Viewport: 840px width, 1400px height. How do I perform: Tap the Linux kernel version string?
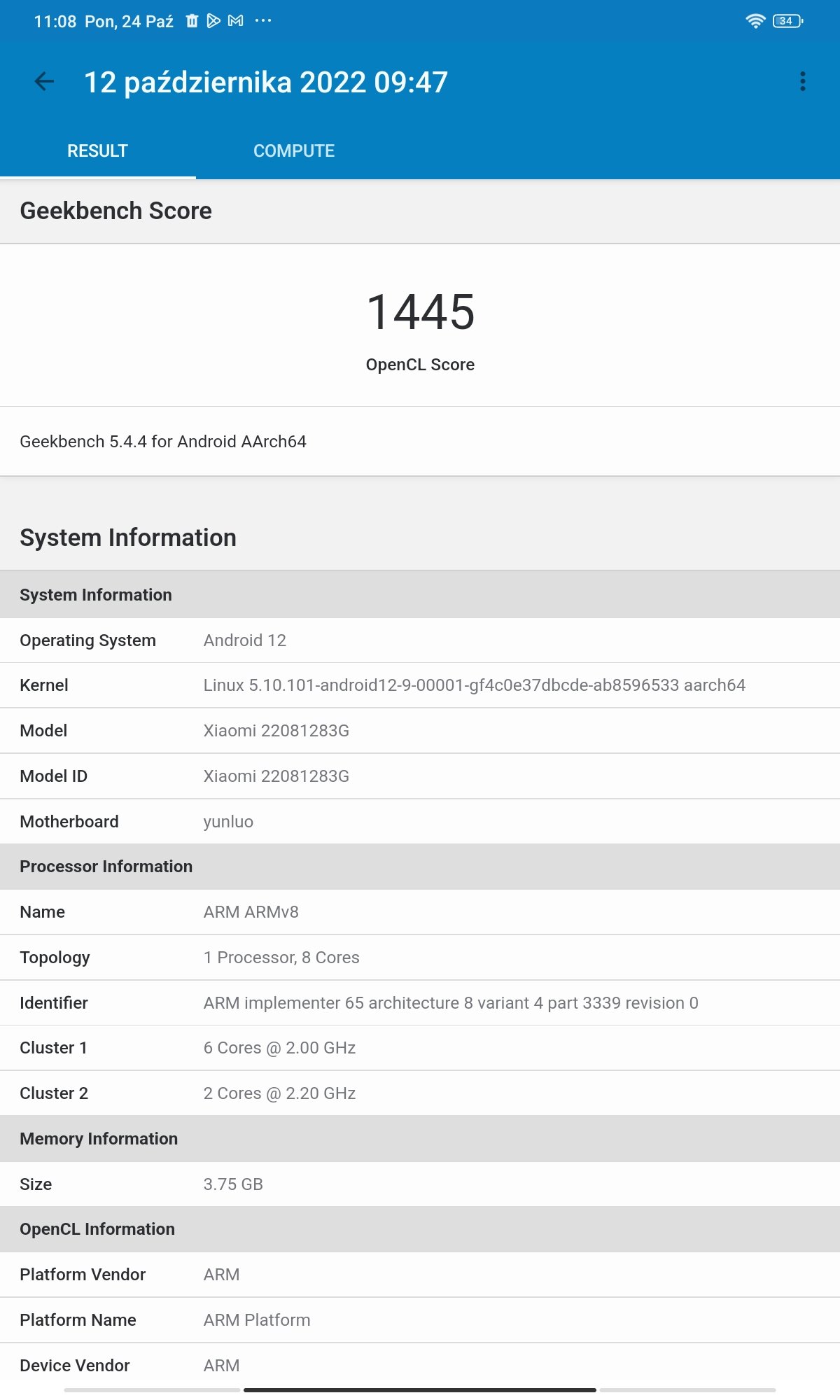pos(475,685)
